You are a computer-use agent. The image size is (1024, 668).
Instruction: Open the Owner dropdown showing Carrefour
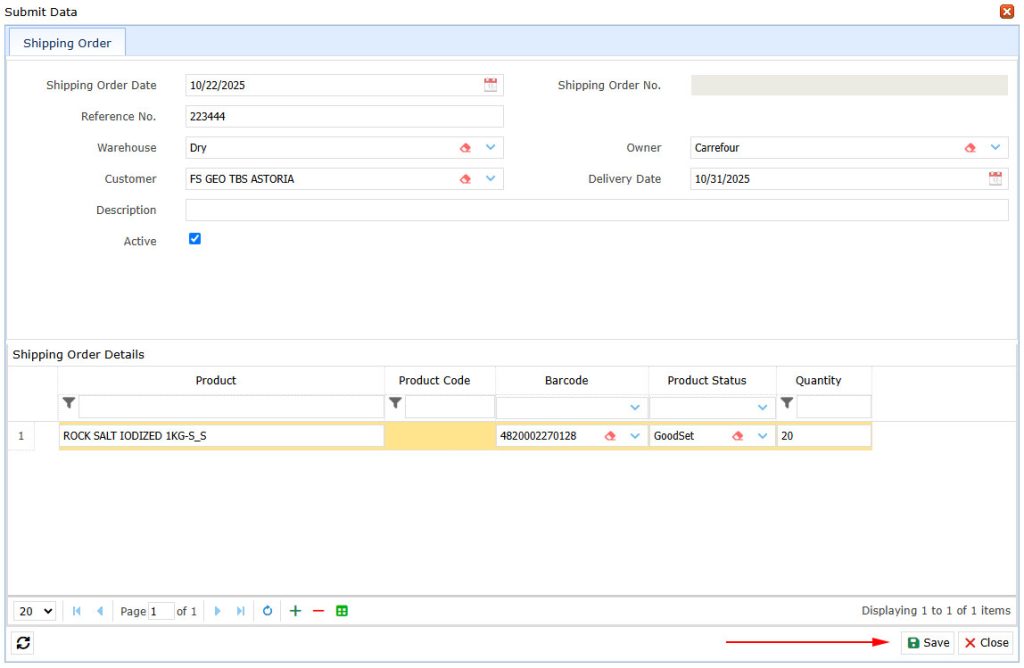pyautogui.click(x=996, y=147)
